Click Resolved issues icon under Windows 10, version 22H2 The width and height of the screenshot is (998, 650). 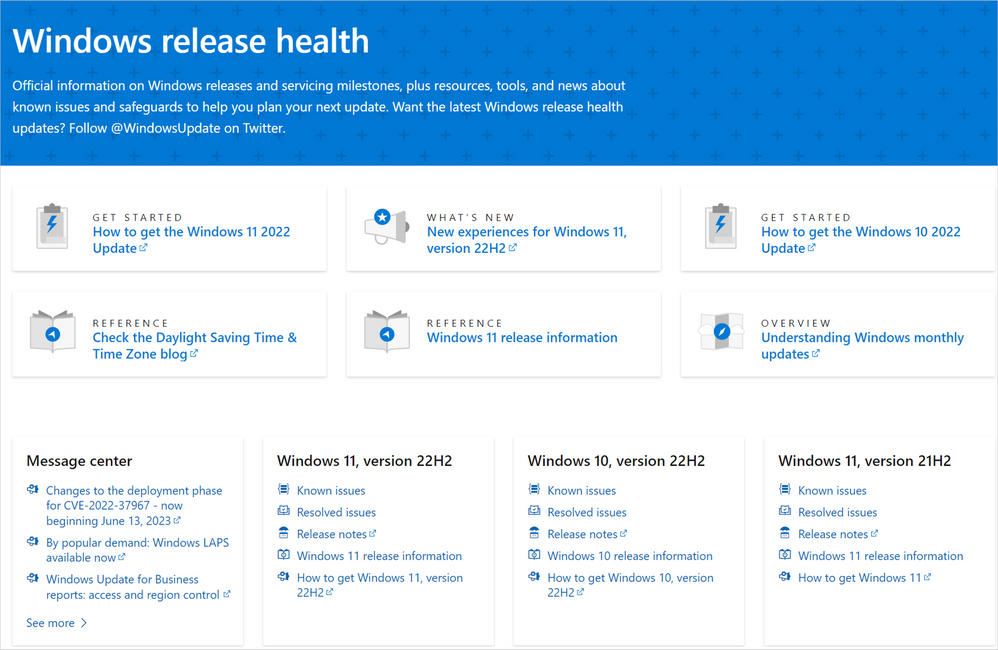[x=534, y=512]
